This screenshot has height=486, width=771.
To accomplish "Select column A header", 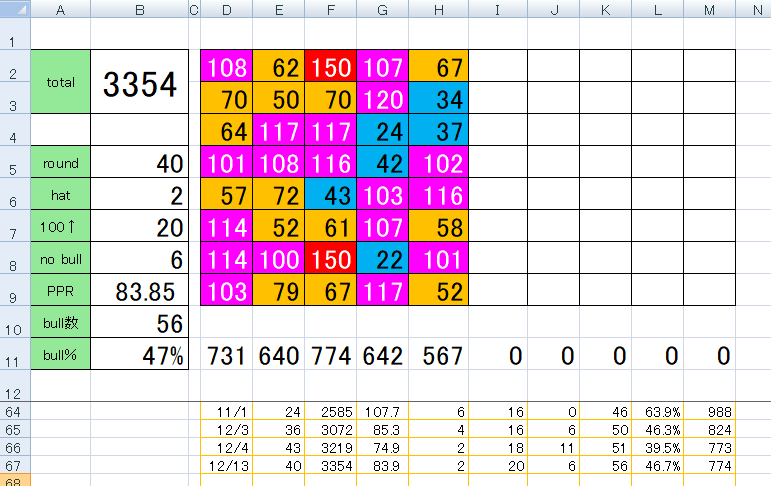I will [x=60, y=9].
